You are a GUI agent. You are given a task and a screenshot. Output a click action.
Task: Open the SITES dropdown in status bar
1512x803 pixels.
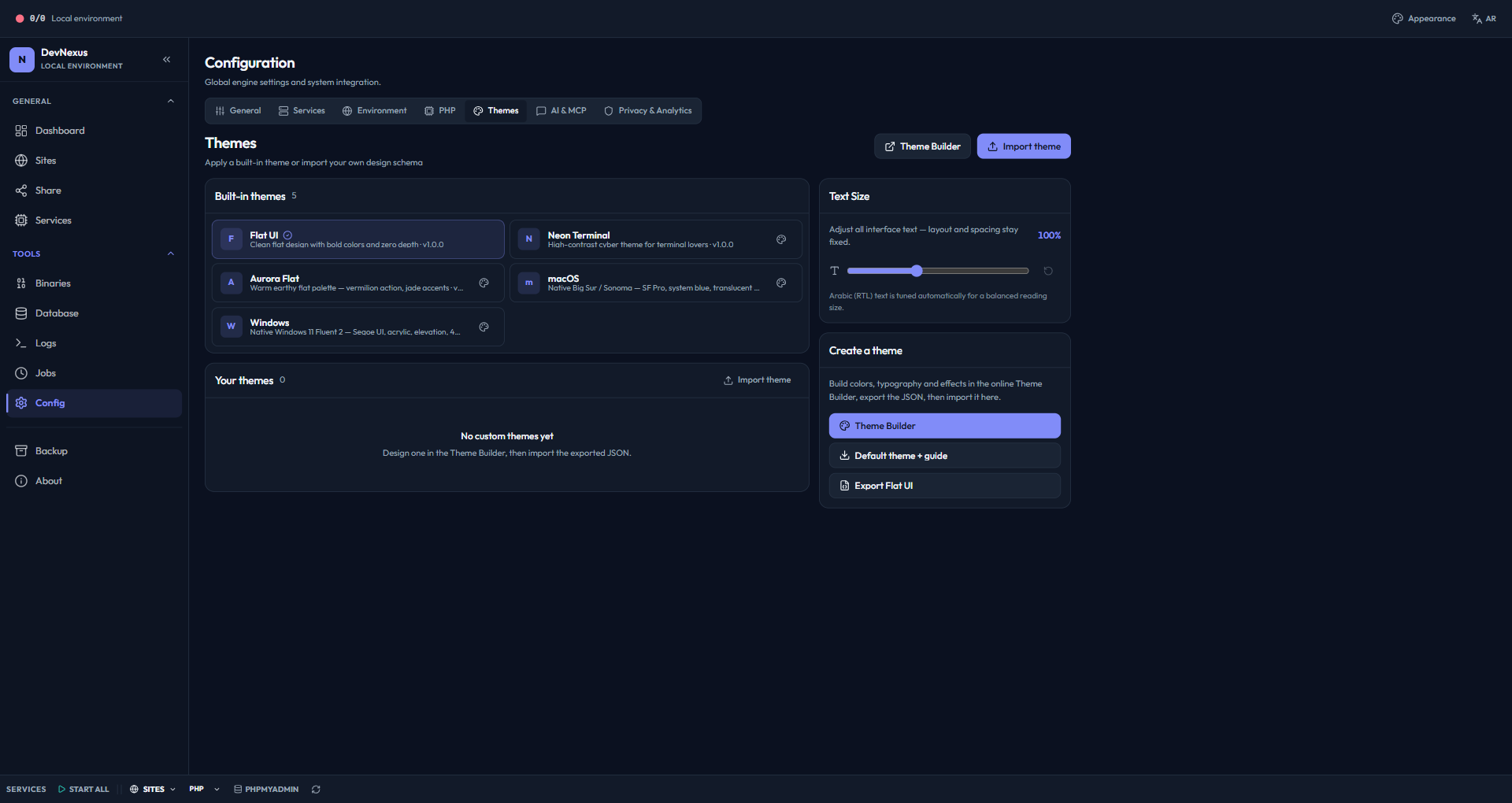[153, 789]
